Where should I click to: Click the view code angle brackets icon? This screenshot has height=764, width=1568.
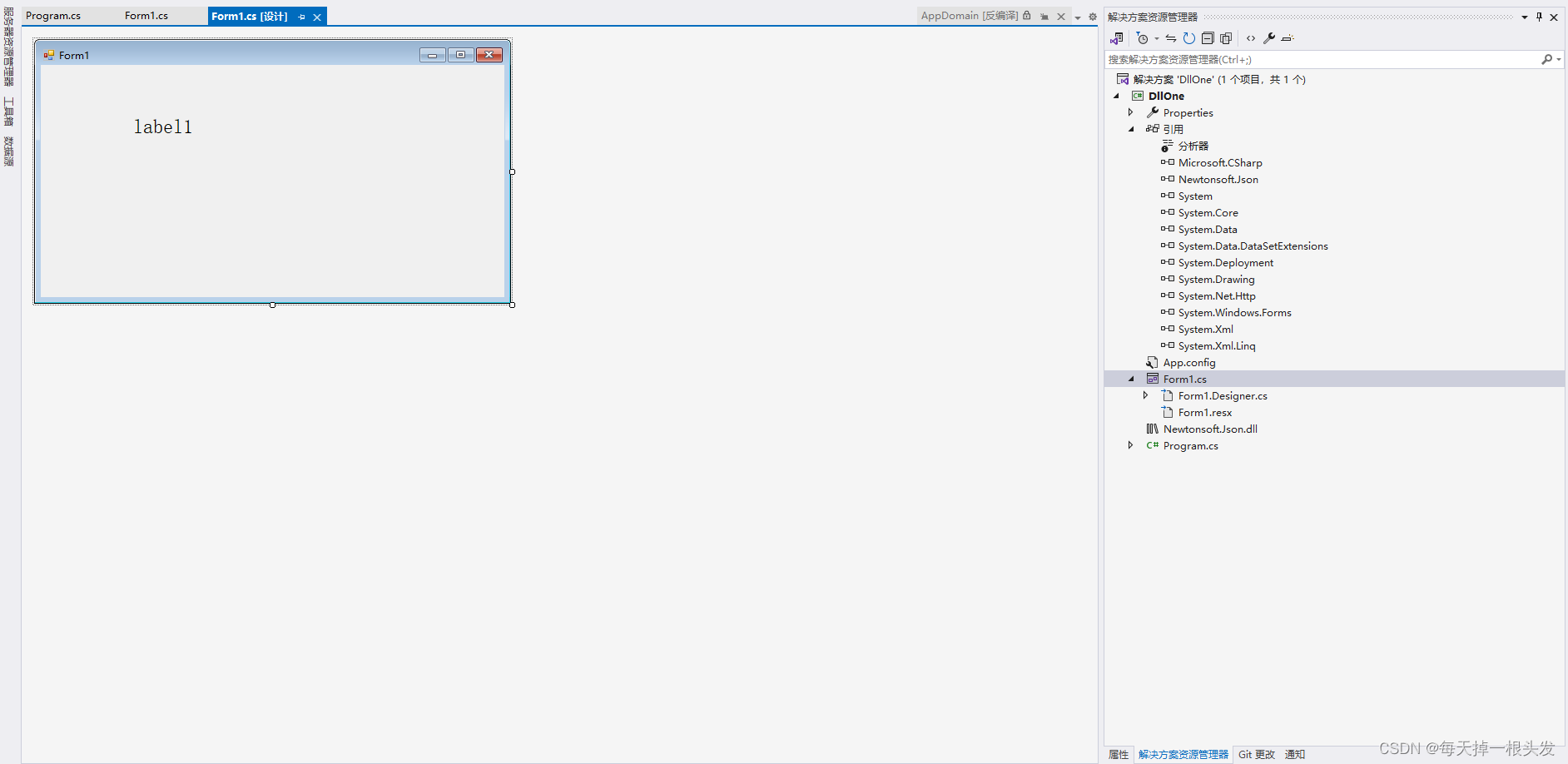(1251, 38)
